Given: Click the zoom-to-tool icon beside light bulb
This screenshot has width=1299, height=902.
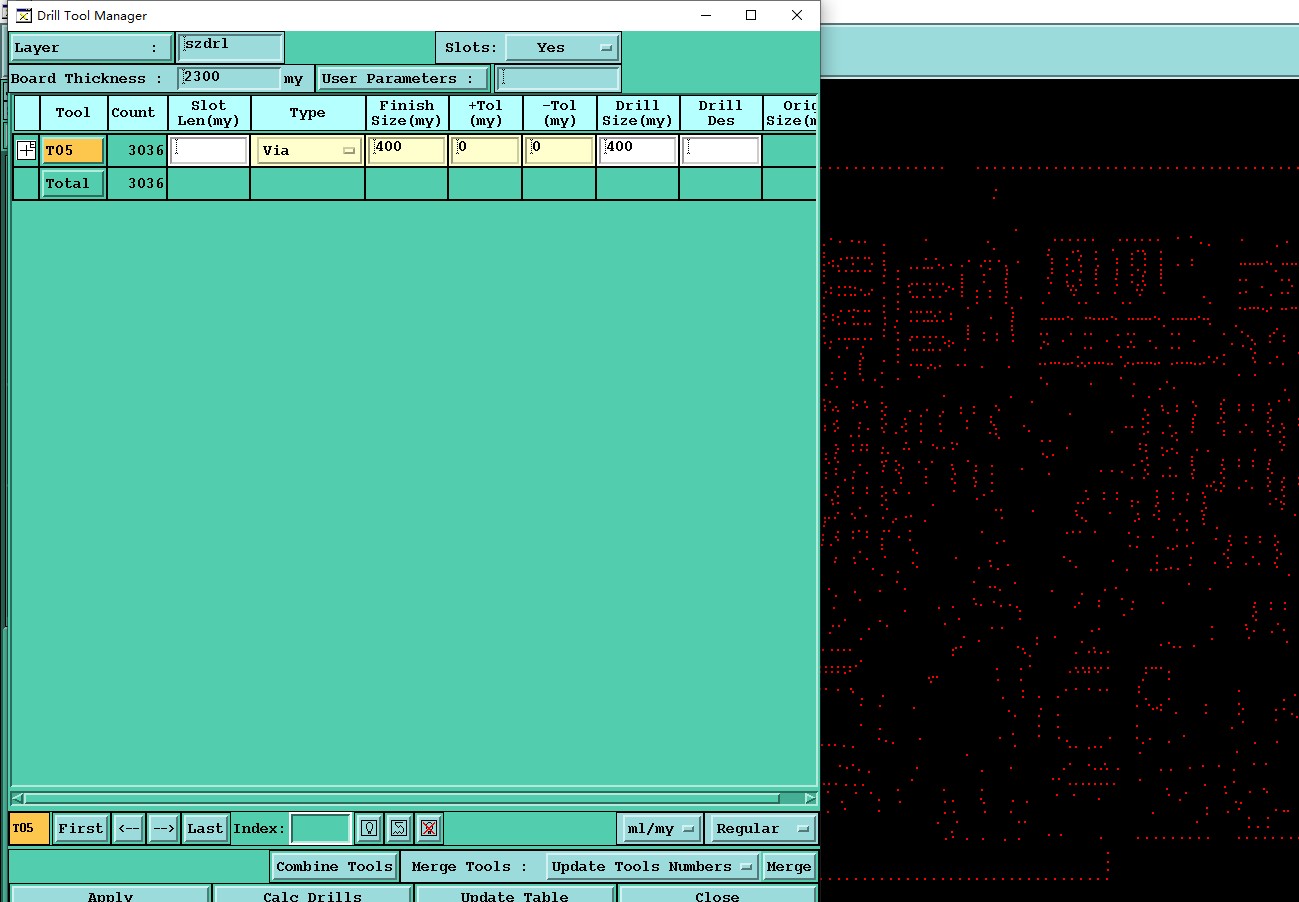Looking at the screenshot, I should coord(399,828).
